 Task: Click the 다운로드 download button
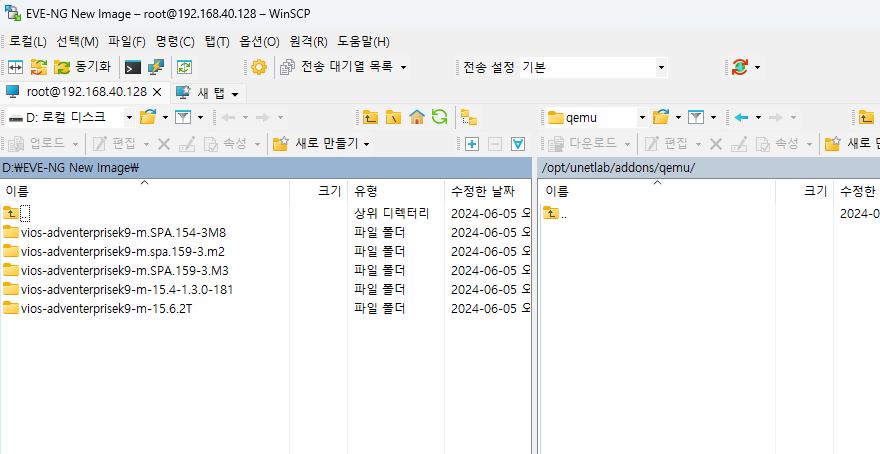click(583, 144)
